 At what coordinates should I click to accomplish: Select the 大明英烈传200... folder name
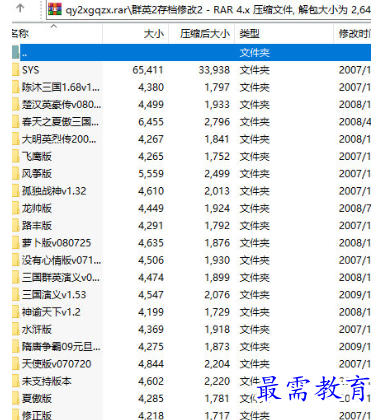coord(59,139)
